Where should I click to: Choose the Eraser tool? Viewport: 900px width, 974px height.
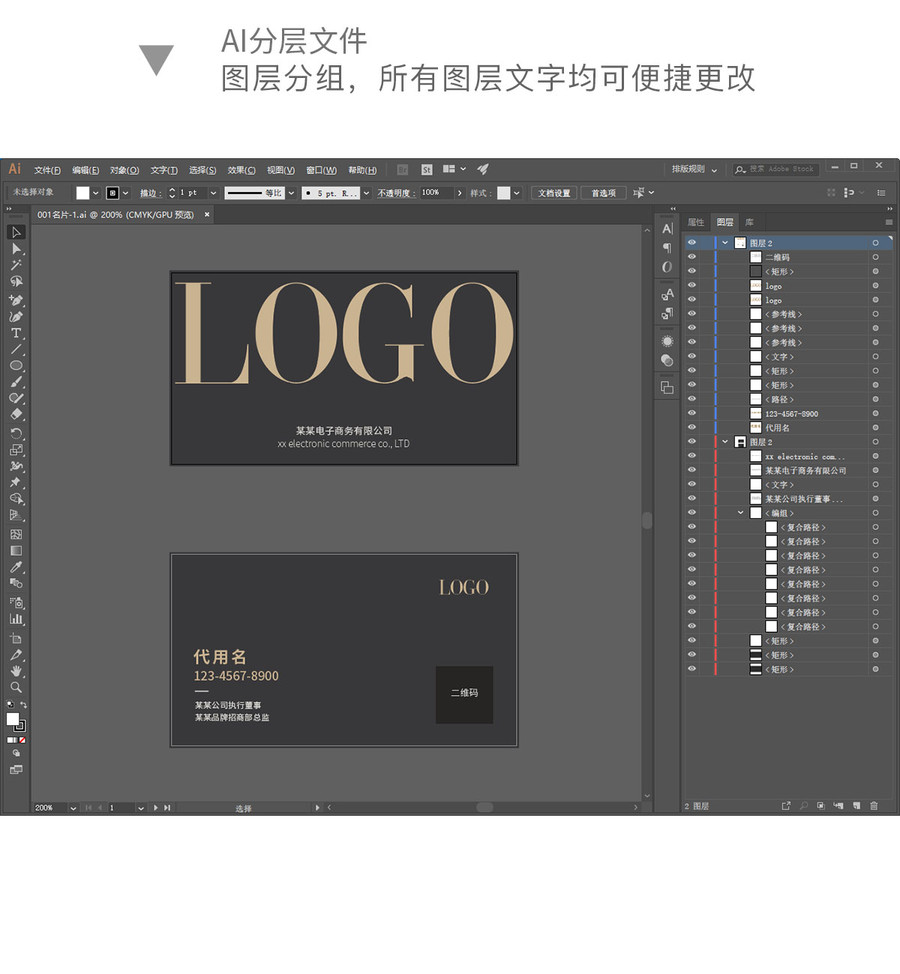click(16, 414)
